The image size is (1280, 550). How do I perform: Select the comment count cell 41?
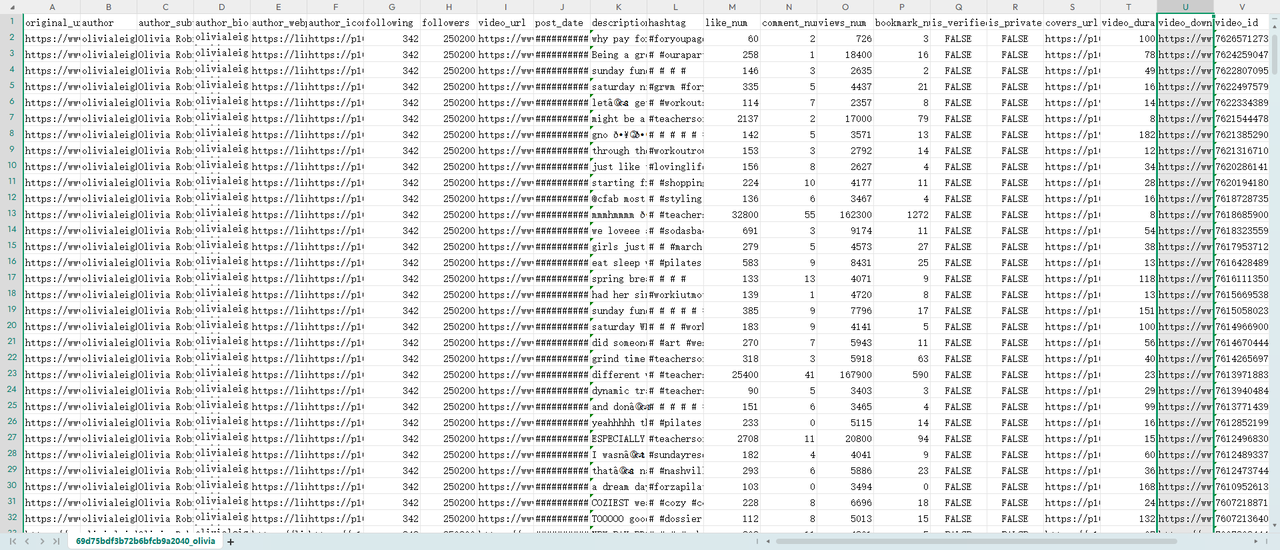788,374
